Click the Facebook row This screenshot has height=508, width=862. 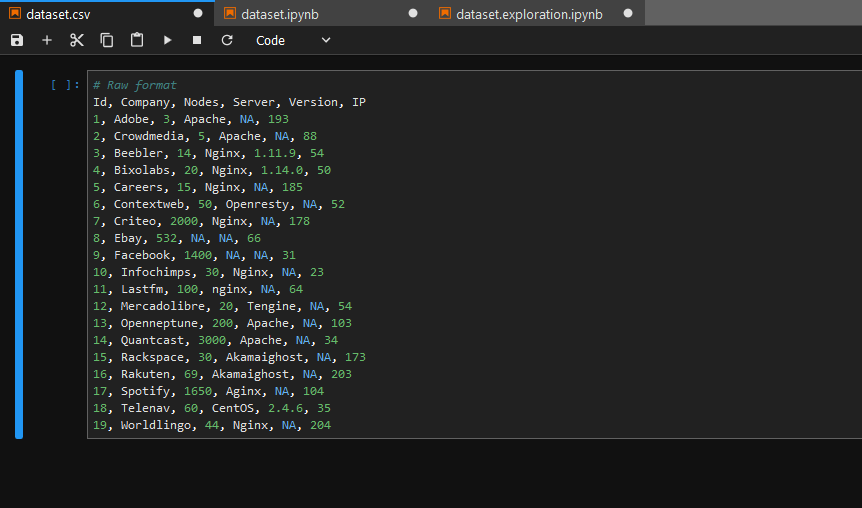(194, 256)
